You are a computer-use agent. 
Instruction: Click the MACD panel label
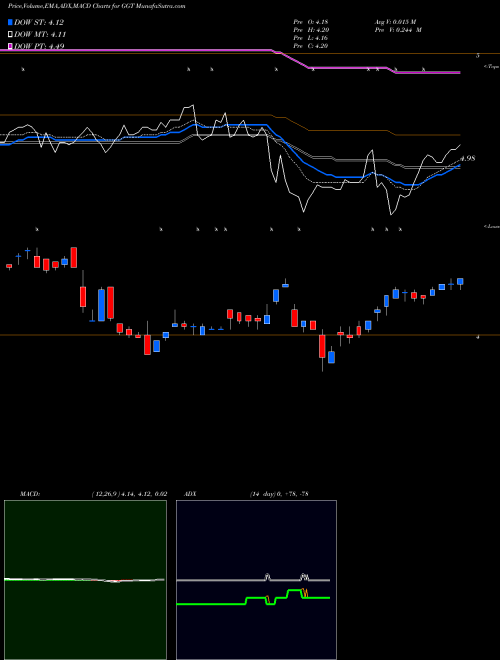[30, 493]
